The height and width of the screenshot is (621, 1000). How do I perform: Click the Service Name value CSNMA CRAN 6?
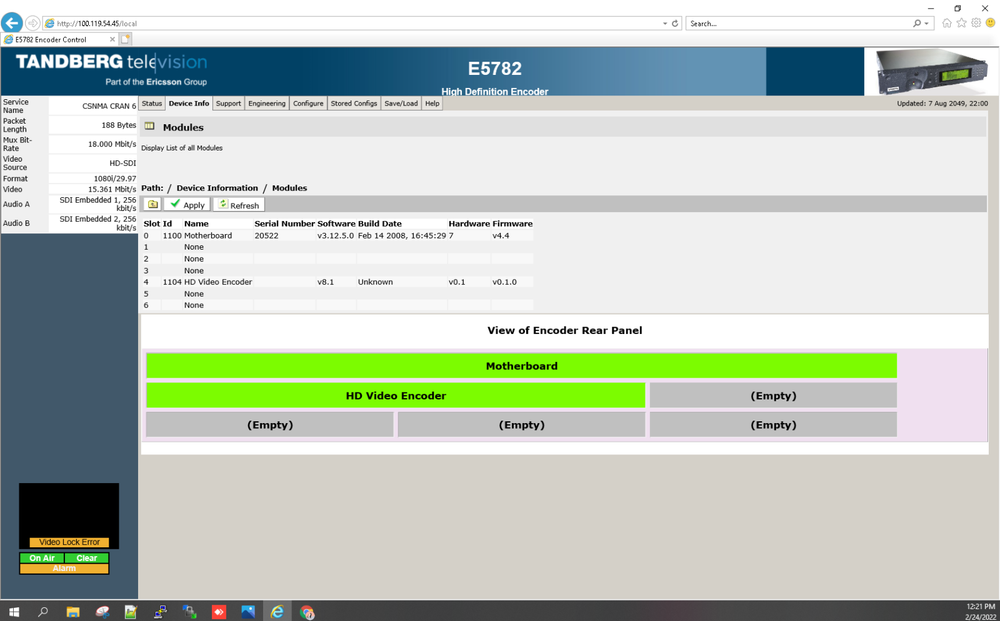(109, 106)
